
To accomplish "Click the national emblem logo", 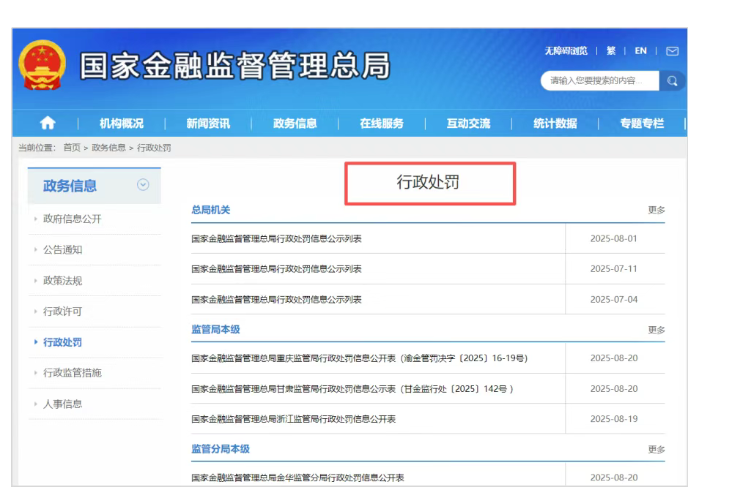I will (42, 65).
